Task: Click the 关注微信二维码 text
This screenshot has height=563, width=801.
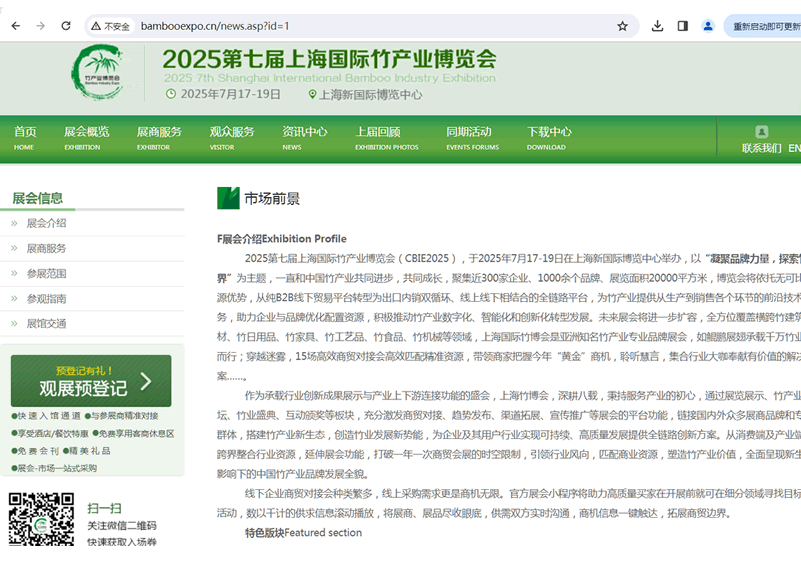Action: (x=122, y=526)
